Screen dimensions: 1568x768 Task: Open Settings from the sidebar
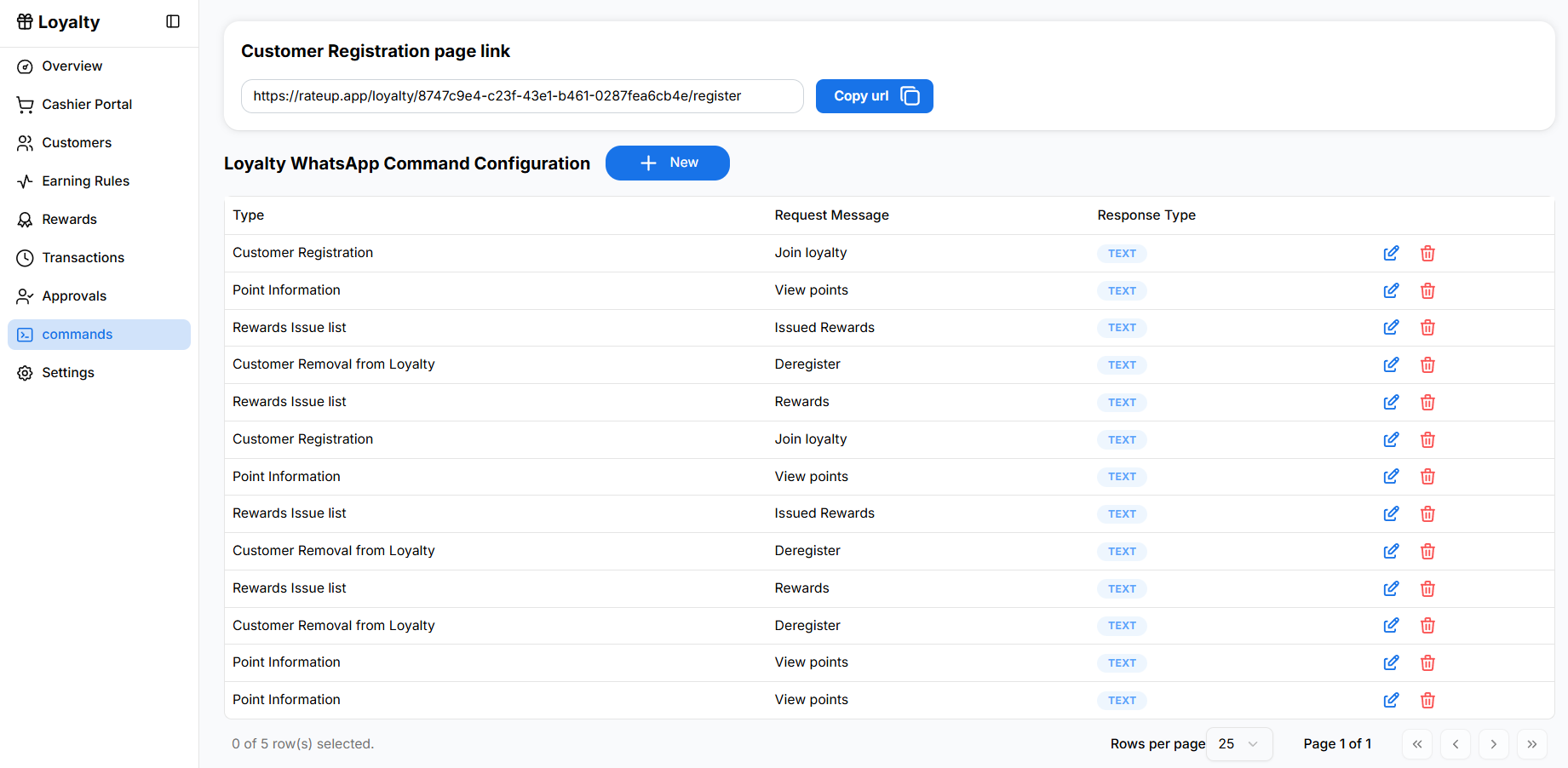[67, 372]
